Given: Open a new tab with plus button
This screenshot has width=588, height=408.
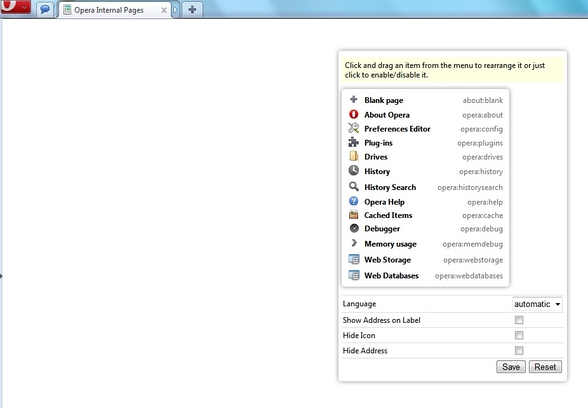Looking at the screenshot, I should point(192,9).
